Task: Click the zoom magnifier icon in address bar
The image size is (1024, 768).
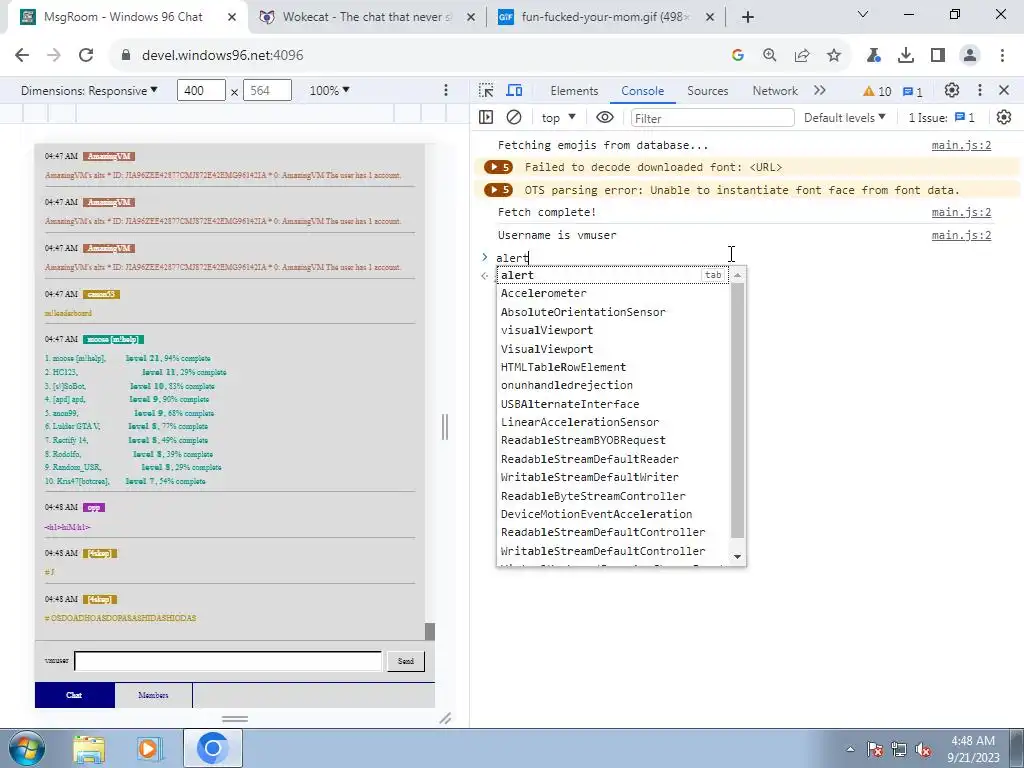Action: point(770,56)
